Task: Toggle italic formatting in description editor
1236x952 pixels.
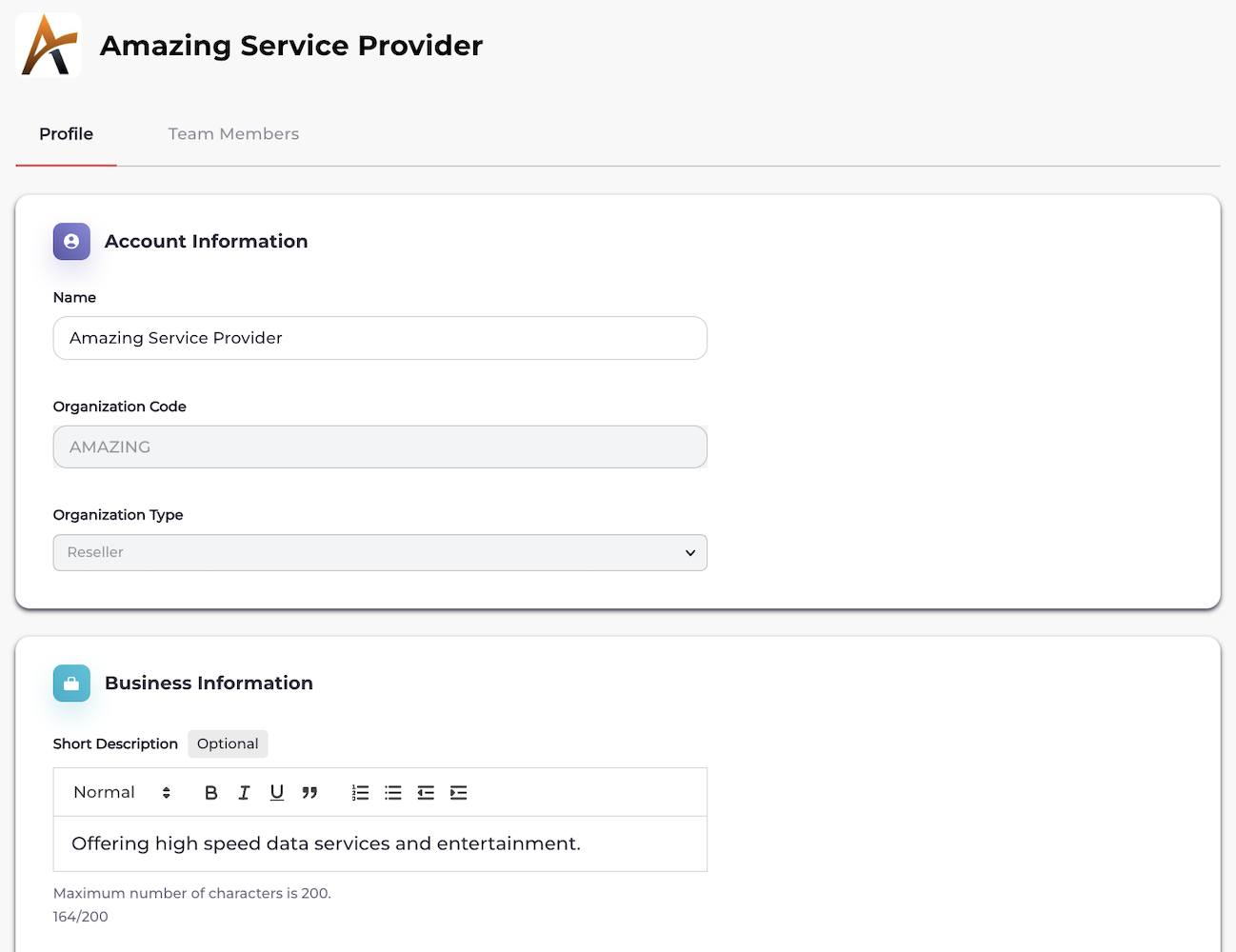Action: point(244,793)
